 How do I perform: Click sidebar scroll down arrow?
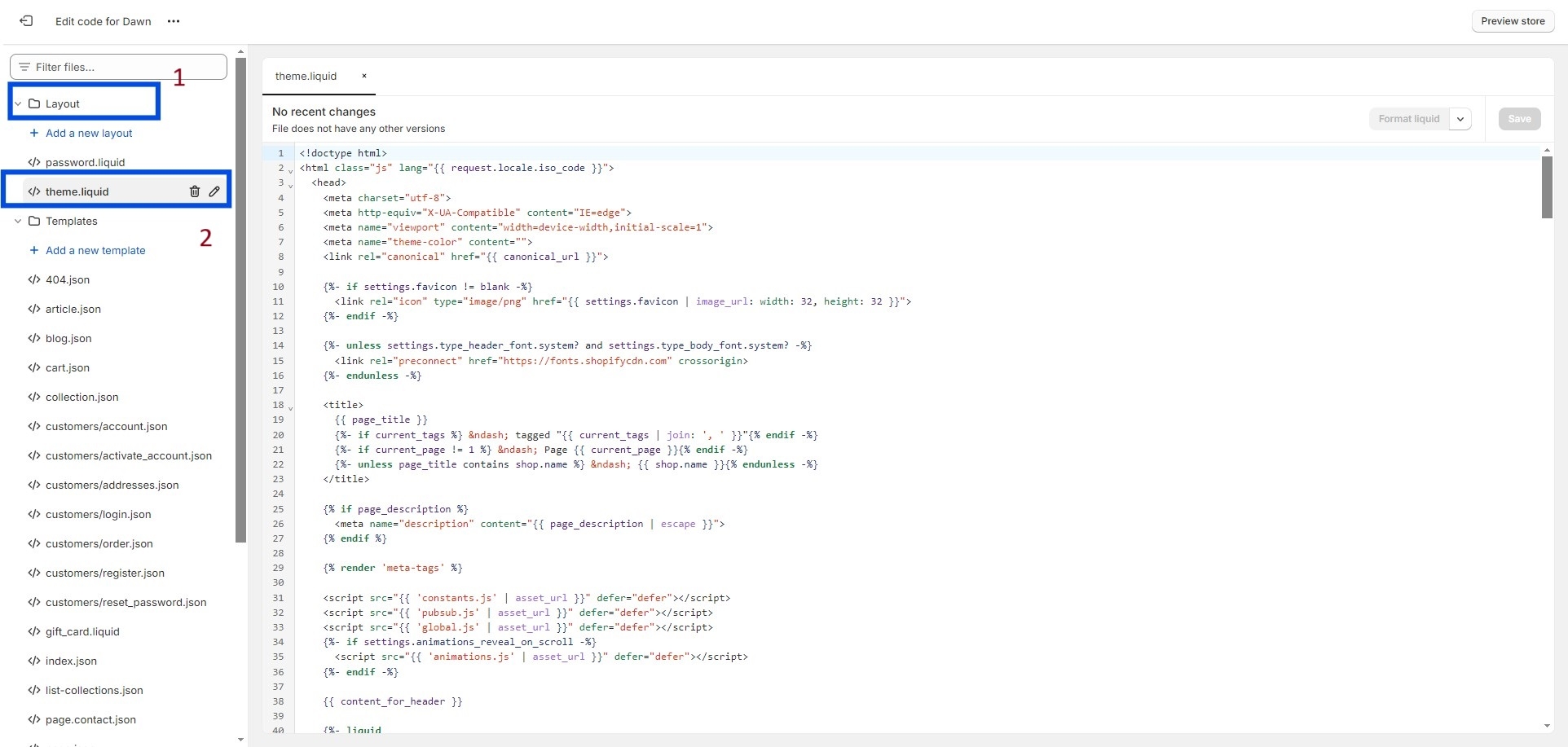point(240,740)
